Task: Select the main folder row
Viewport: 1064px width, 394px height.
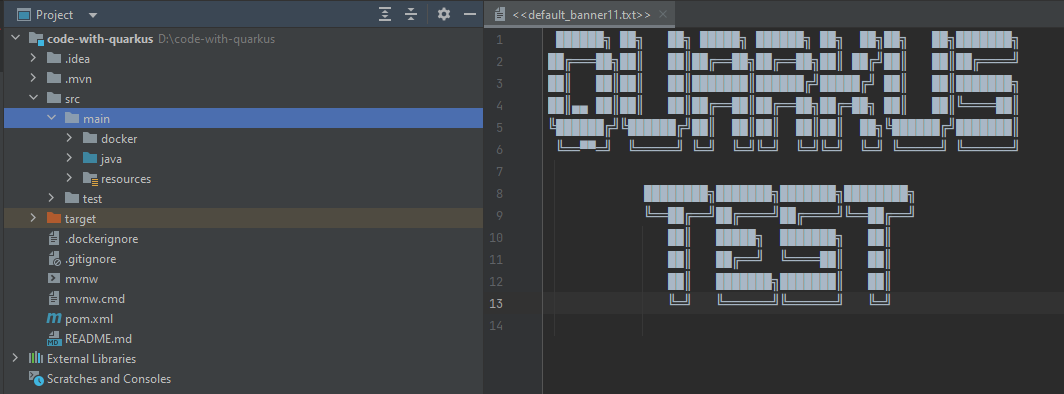Action: pyautogui.click(x=244, y=119)
